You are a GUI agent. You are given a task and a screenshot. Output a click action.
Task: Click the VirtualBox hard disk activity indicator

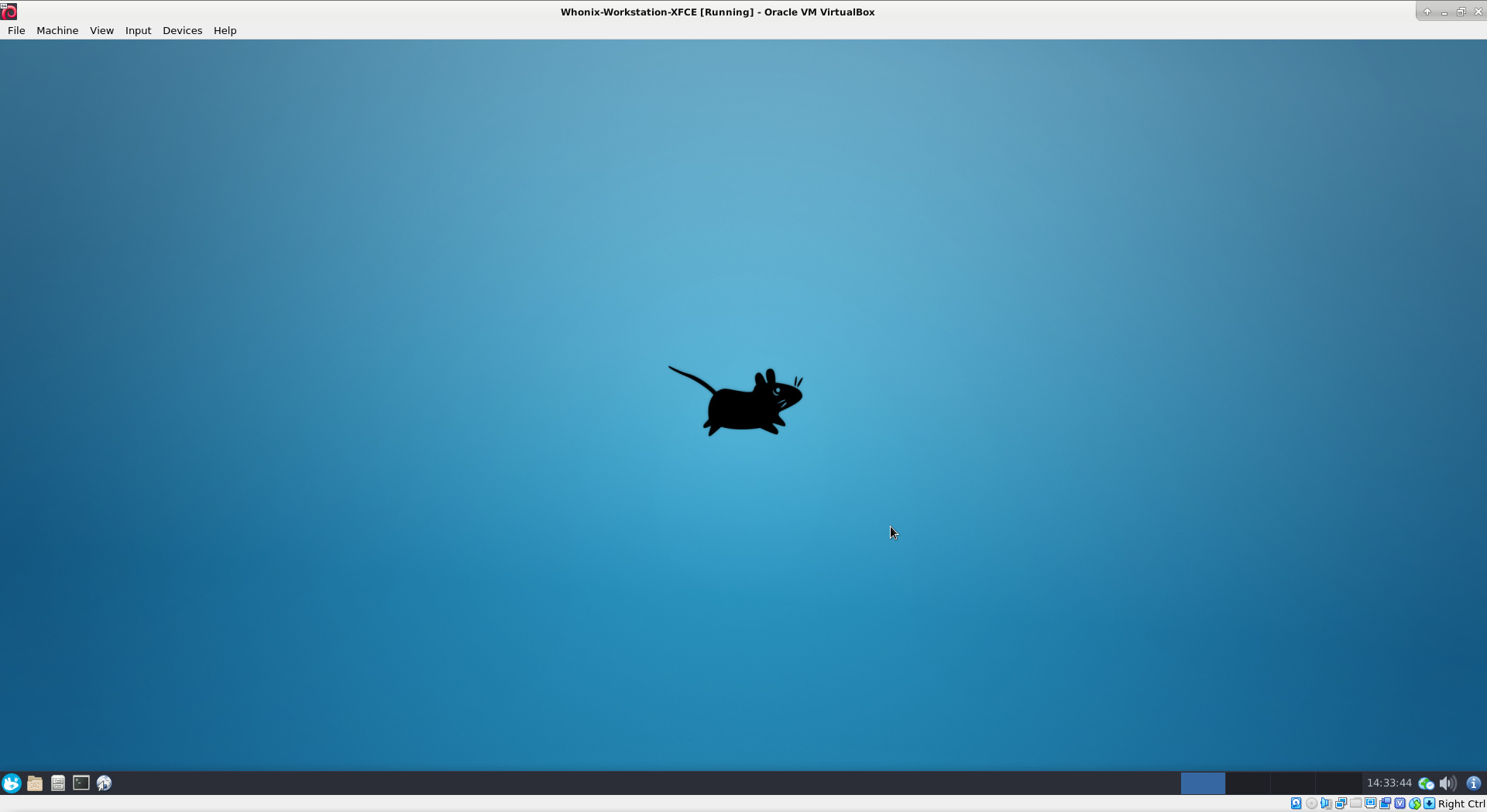1296,803
